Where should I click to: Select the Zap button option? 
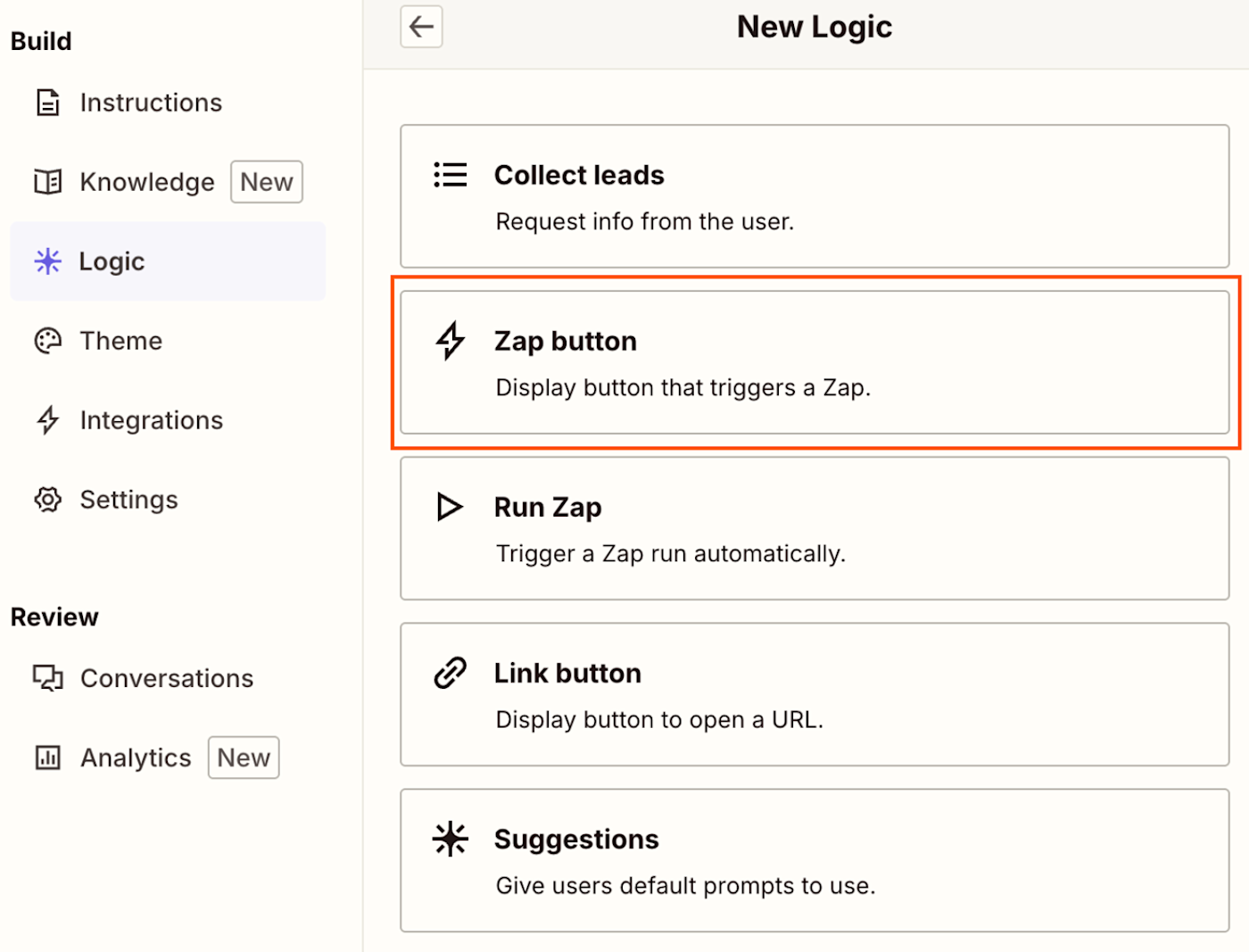[814, 362]
